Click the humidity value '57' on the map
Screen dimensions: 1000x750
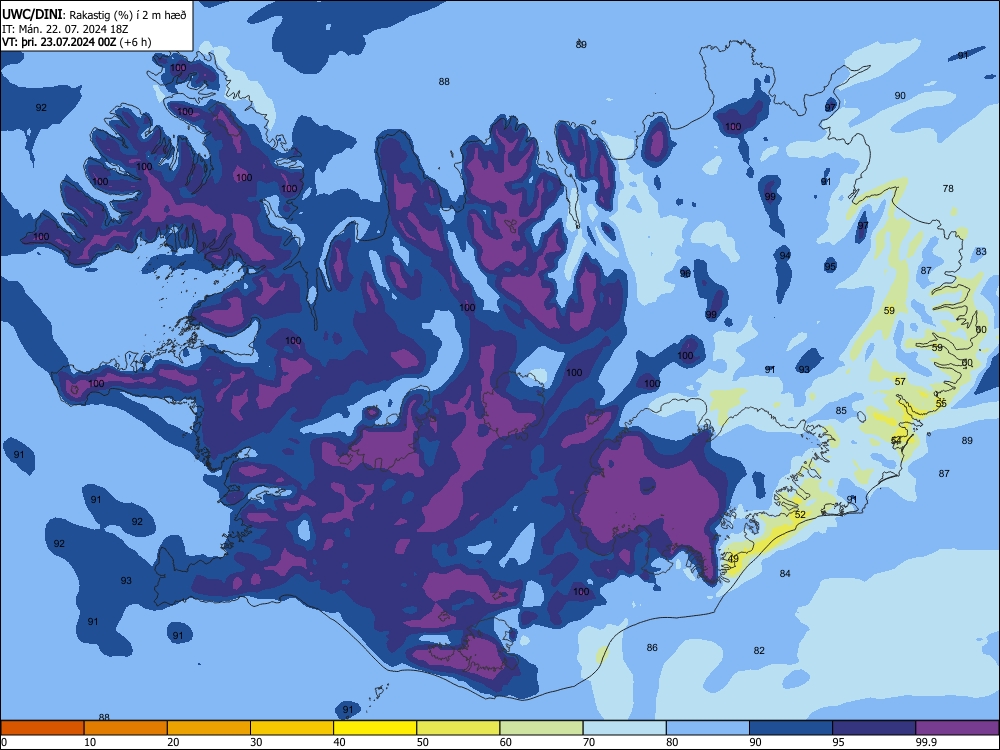click(900, 382)
